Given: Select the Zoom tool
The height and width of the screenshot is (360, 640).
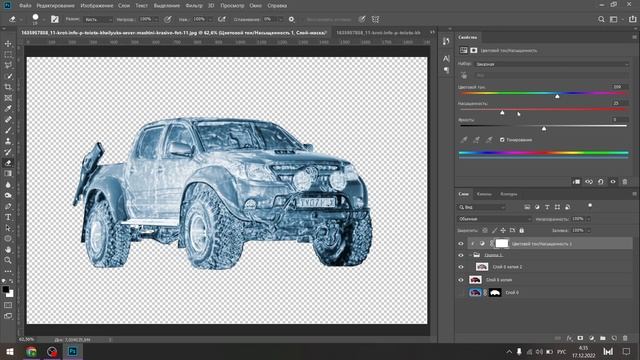Looking at the screenshot, I should point(8,260).
